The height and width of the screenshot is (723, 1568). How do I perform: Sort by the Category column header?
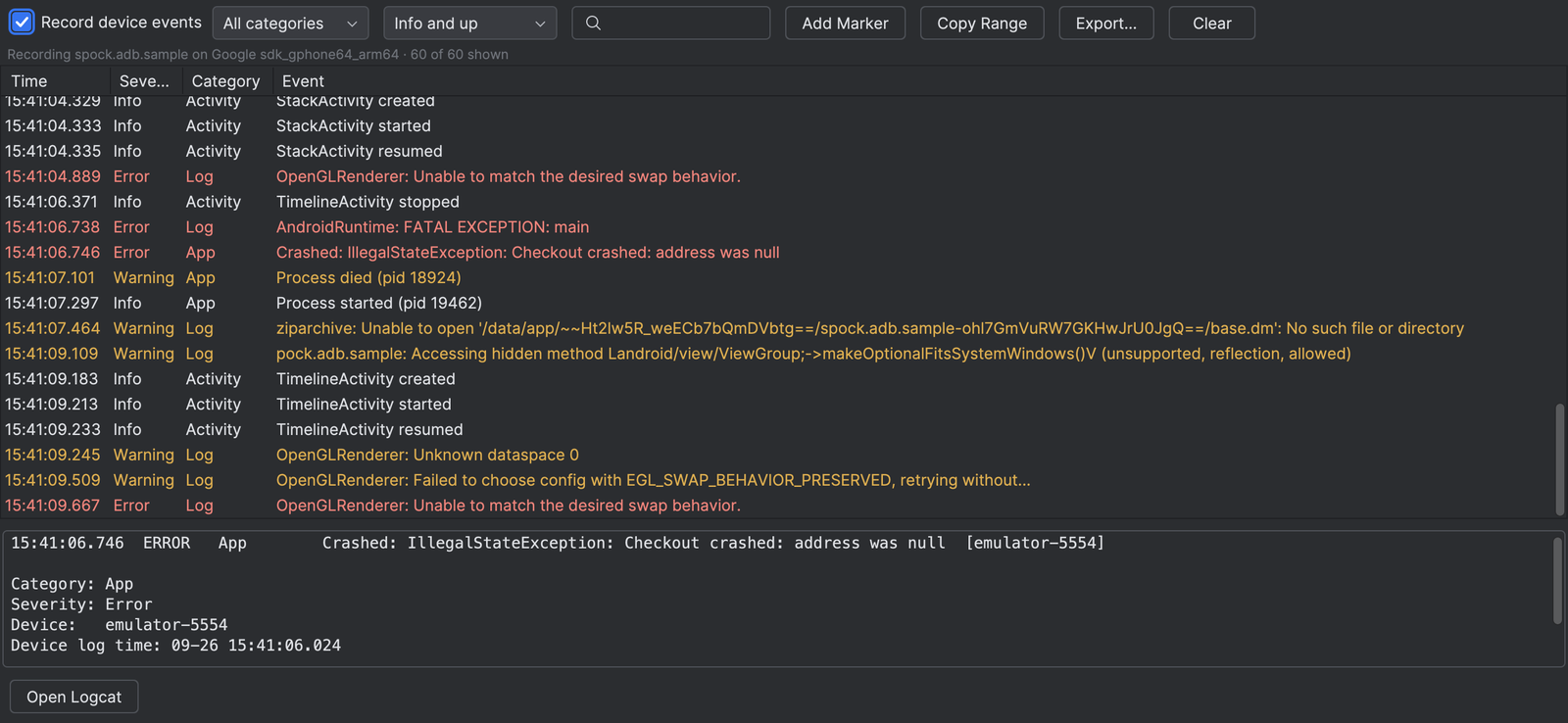(x=226, y=81)
